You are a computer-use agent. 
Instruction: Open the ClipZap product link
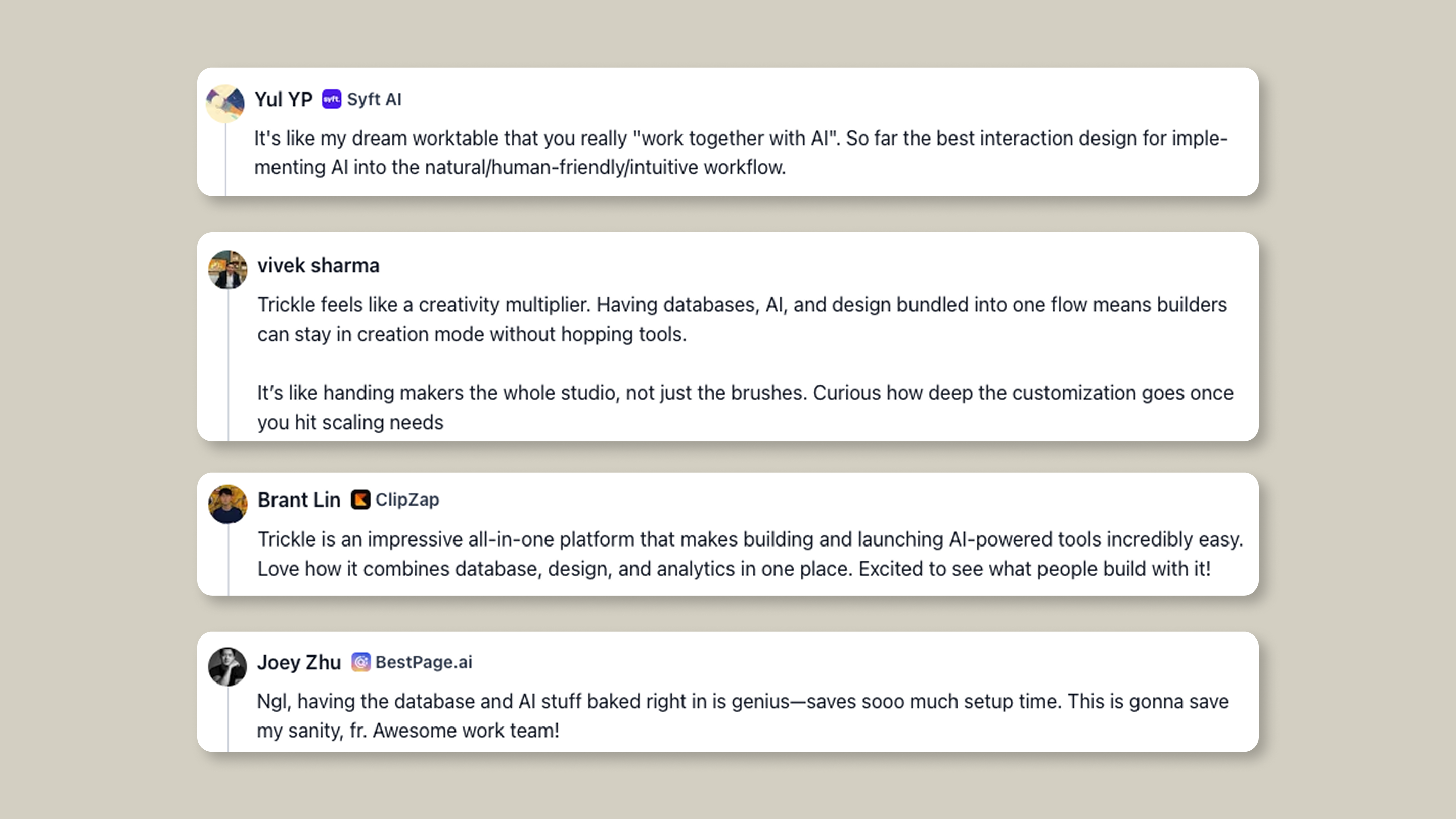(407, 499)
